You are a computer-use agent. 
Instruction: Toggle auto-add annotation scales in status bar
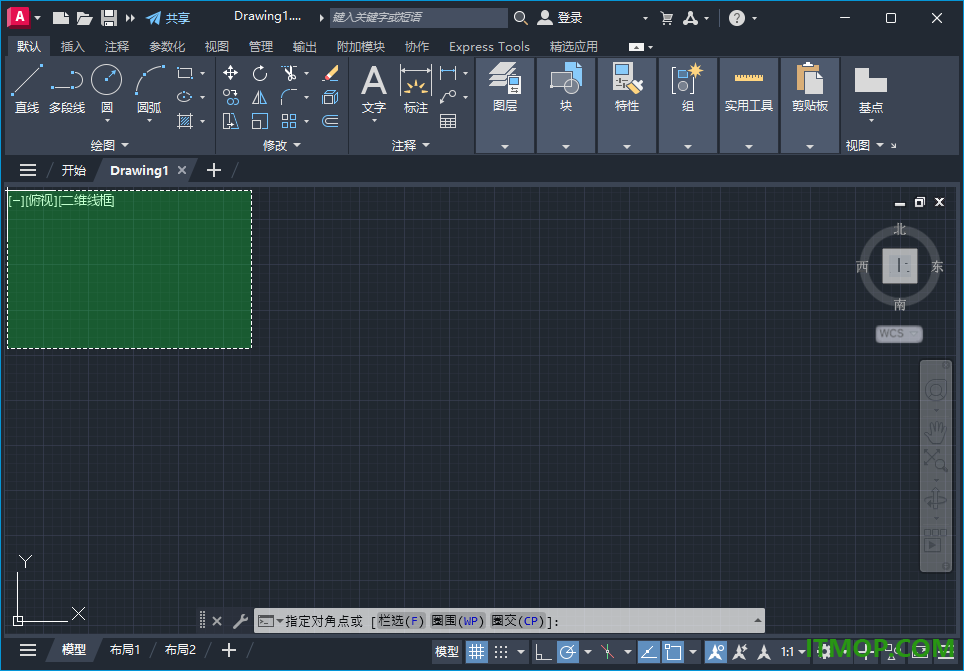[740, 651]
